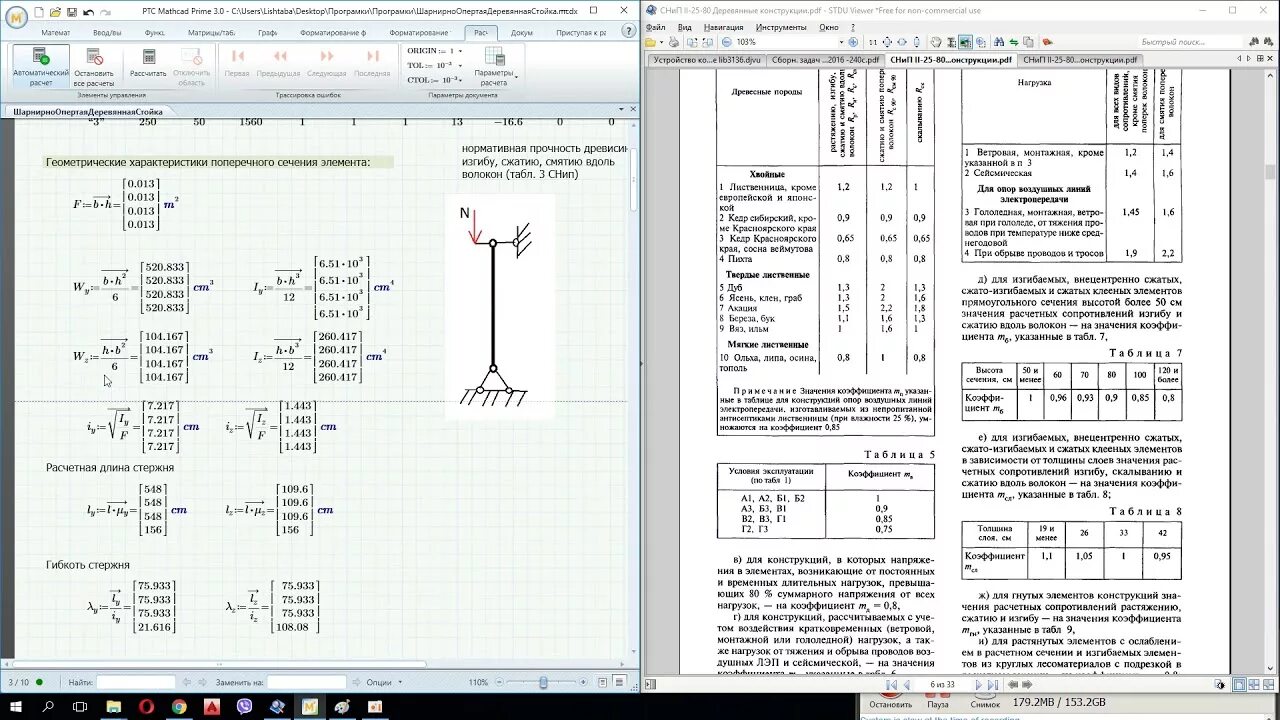
Task: Open the Файл menu in STDU Viewer
Action: point(656,27)
